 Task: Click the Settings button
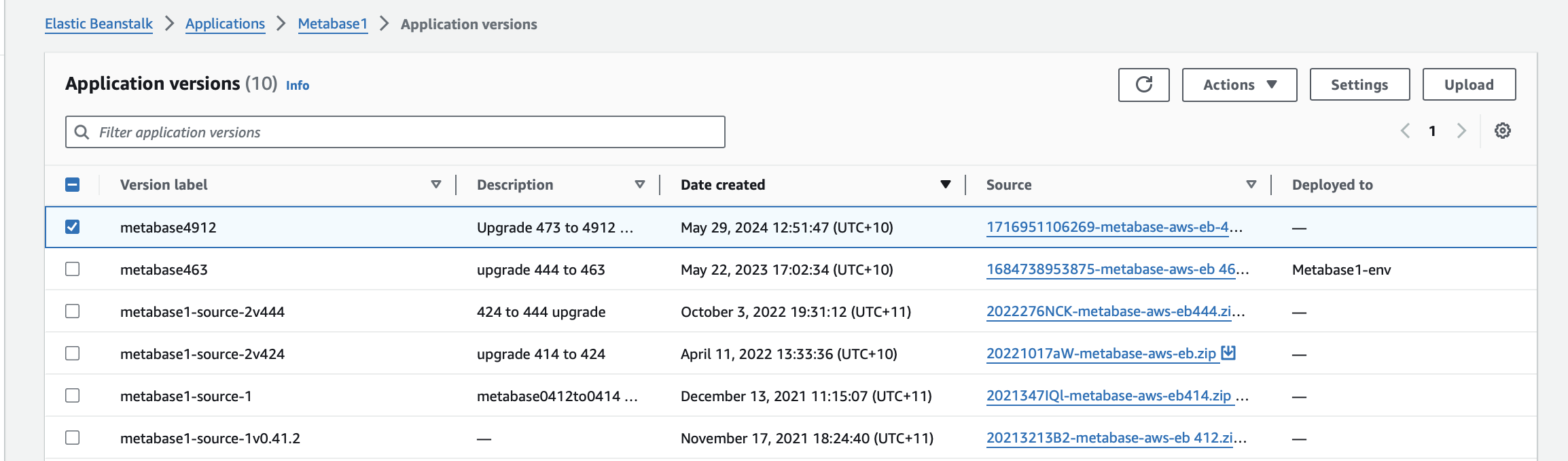(1359, 85)
